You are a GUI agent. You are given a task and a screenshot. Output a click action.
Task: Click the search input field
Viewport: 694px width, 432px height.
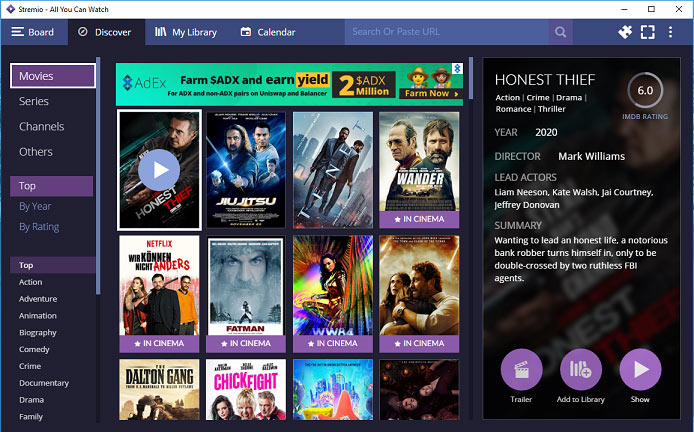coord(447,32)
